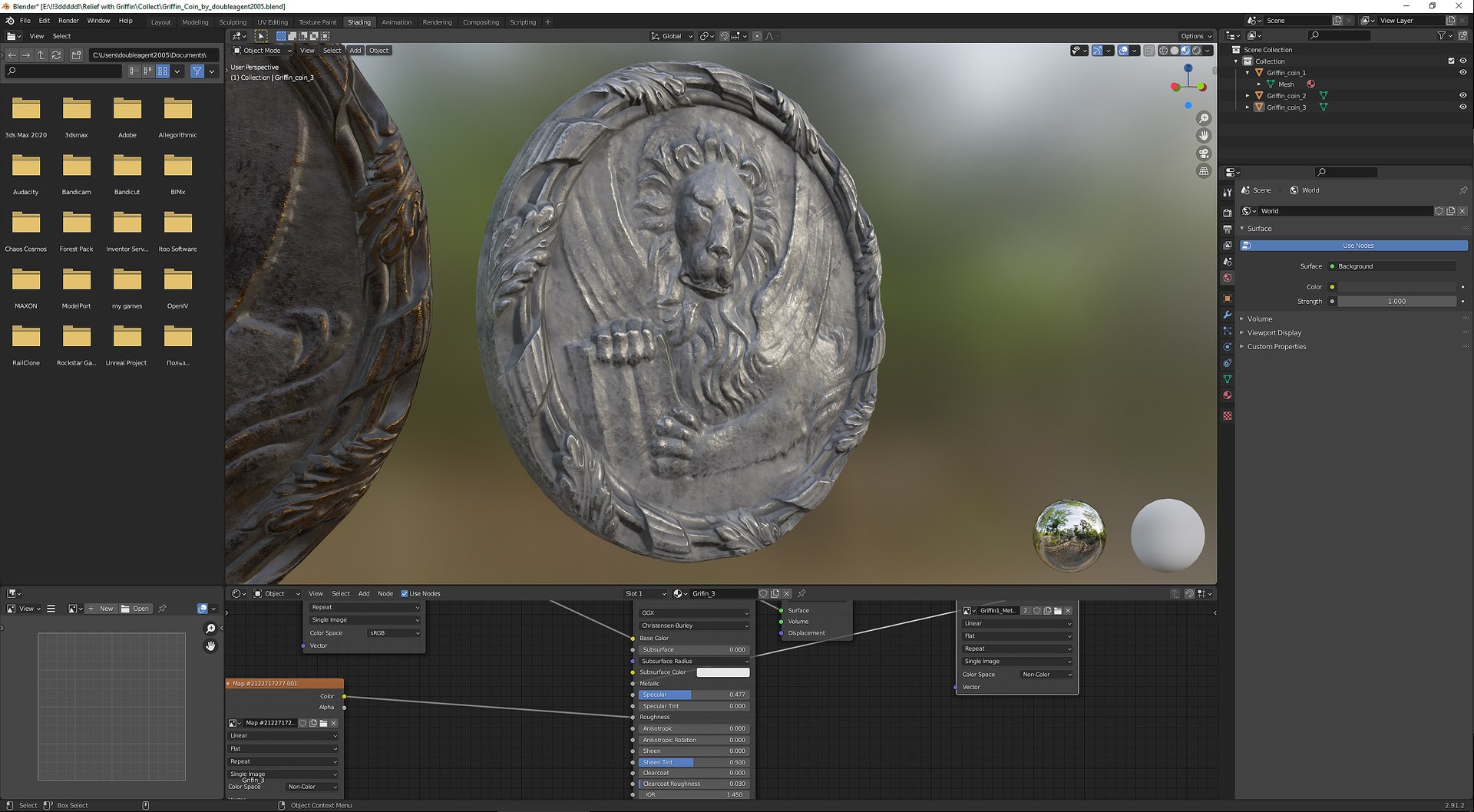Hide Griffin_coin_1 in the outliner
Image resolution: width=1474 pixels, height=812 pixels.
coord(1462,73)
